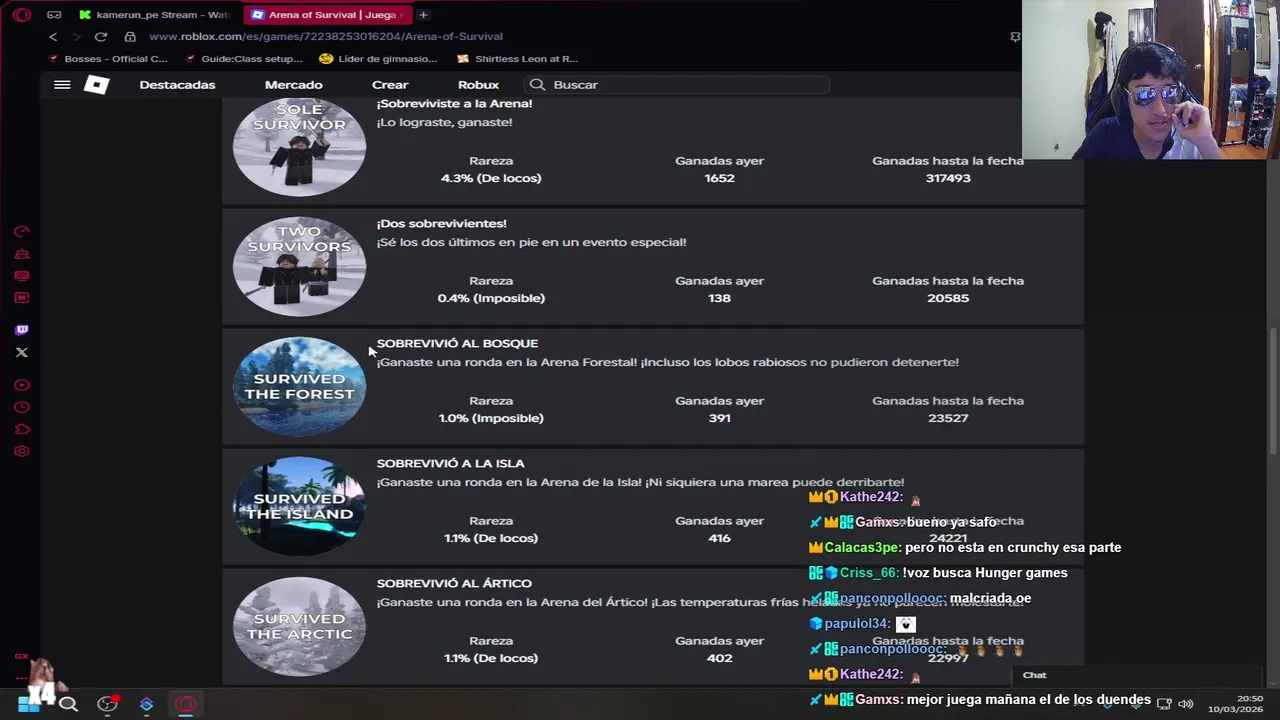
Task: Click the ¡Dos sobrevivientes! badge title
Action: pyautogui.click(x=441, y=223)
